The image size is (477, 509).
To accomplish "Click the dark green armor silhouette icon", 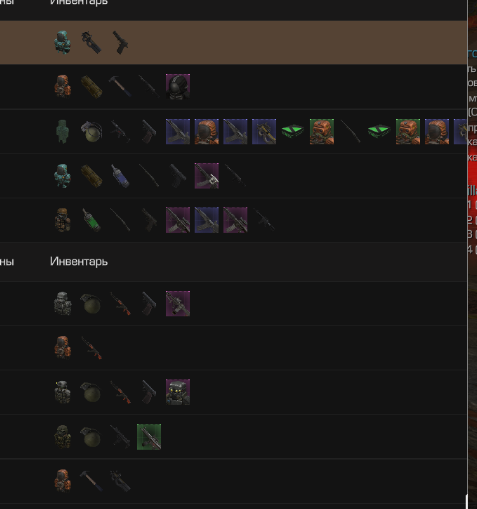I will [62, 131].
